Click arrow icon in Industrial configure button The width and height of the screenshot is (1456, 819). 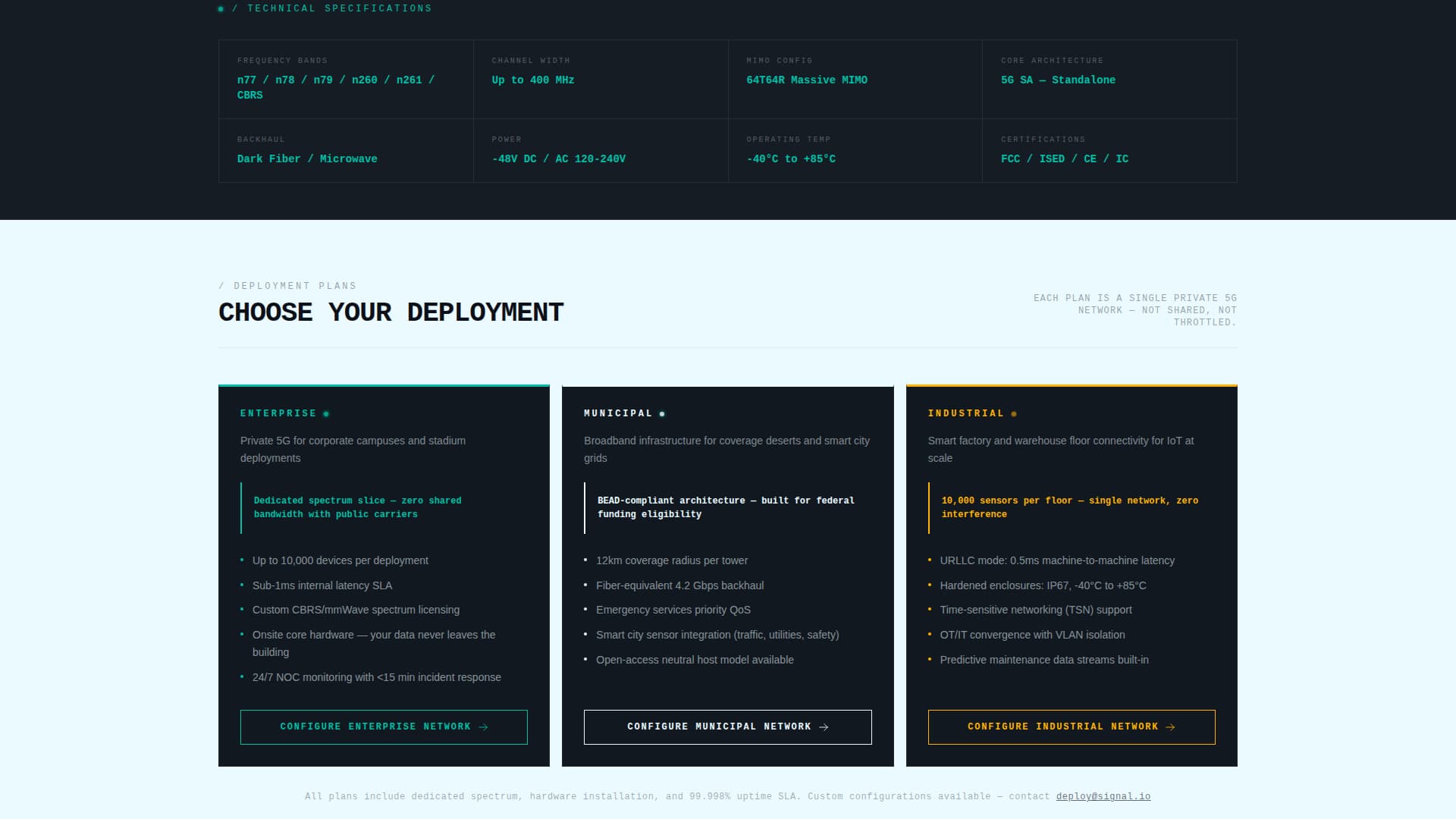(x=1170, y=727)
